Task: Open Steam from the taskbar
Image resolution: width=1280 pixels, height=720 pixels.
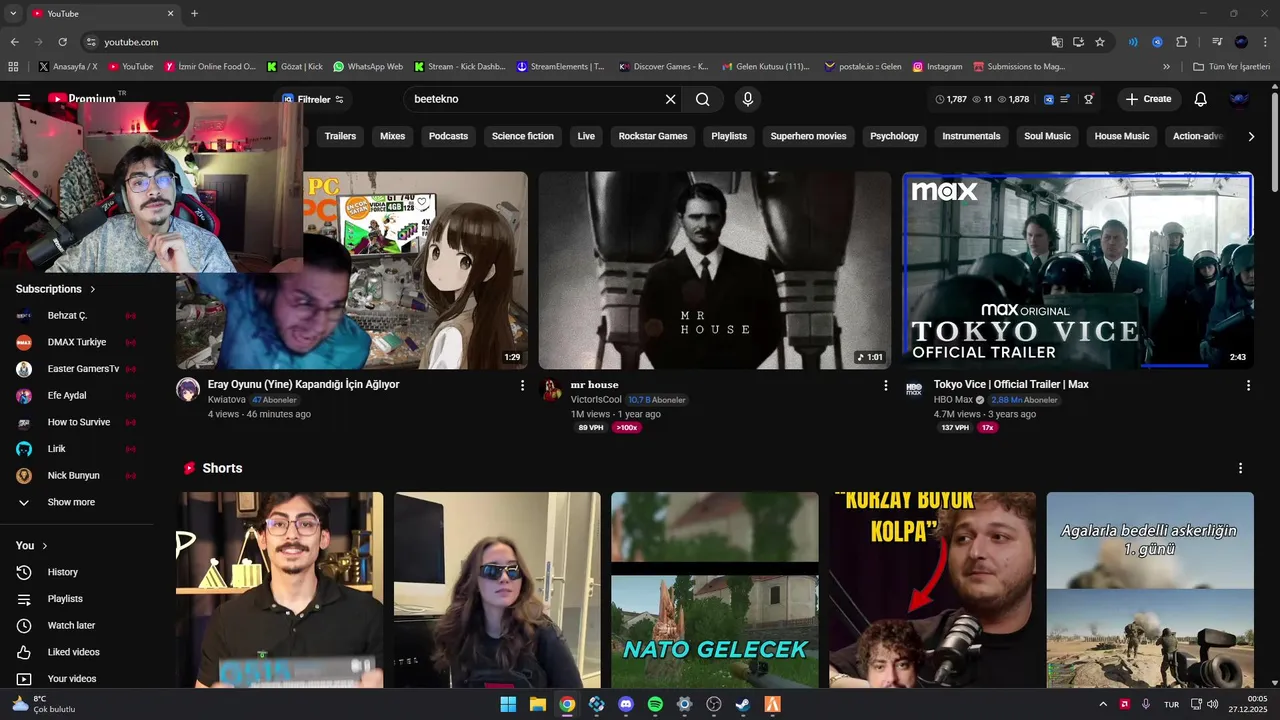Action: coord(743,704)
